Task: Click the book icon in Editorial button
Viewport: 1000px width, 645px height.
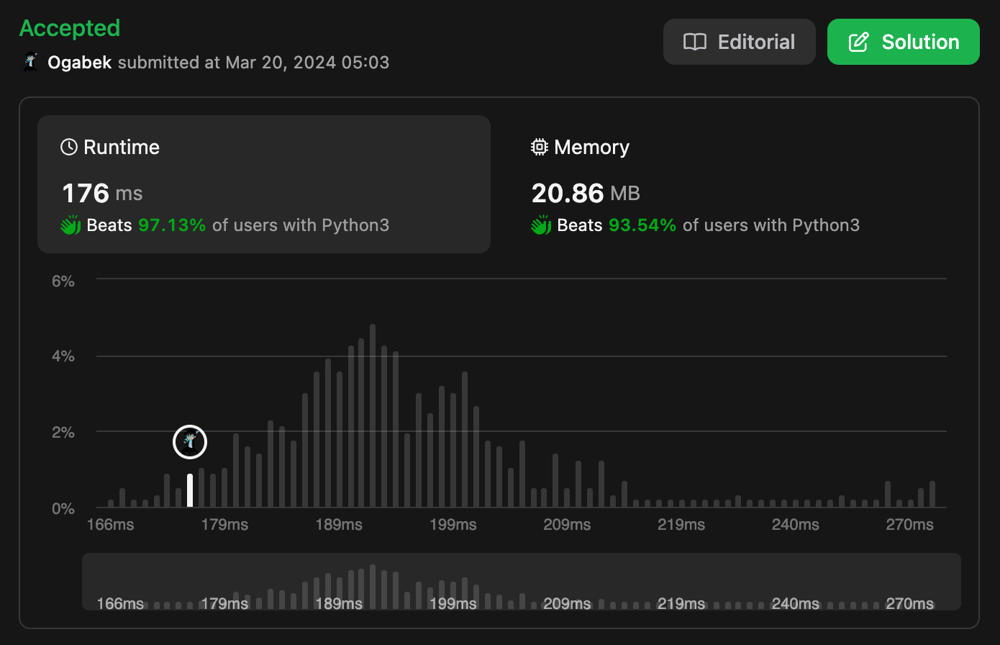Action: pyautogui.click(x=695, y=42)
